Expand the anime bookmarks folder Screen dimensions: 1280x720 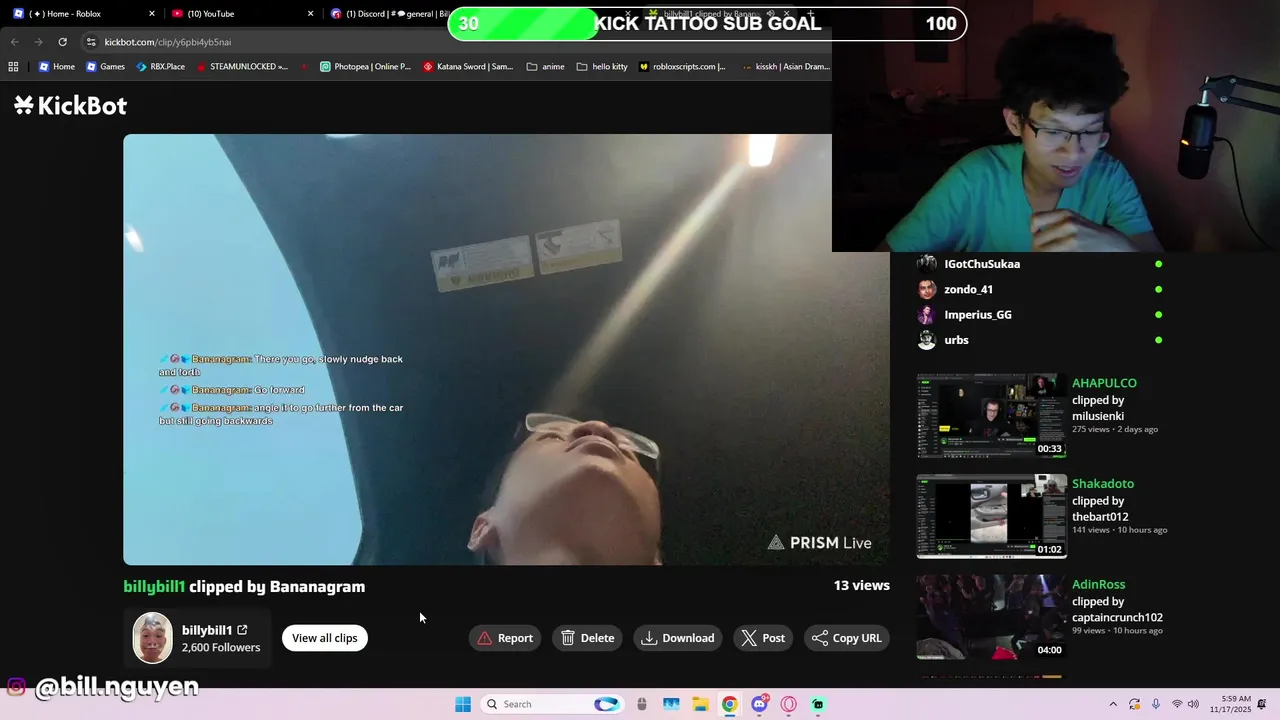(x=546, y=67)
